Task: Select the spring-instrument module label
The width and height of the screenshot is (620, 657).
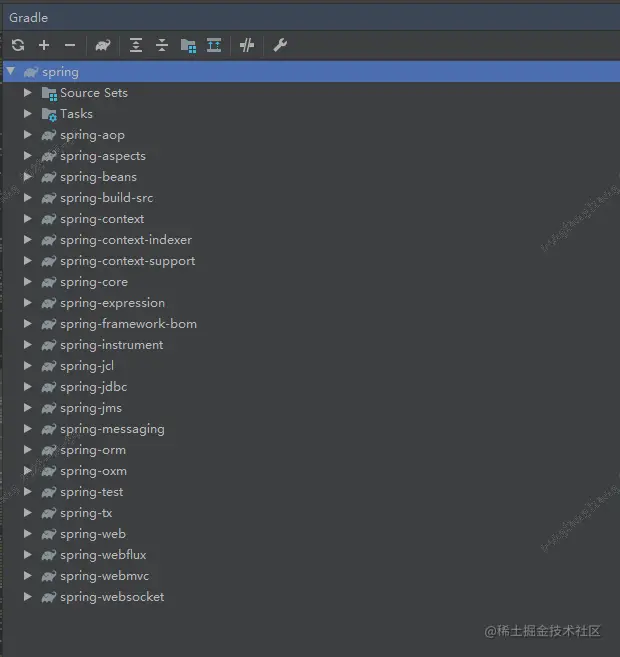Action: tap(111, 345)
